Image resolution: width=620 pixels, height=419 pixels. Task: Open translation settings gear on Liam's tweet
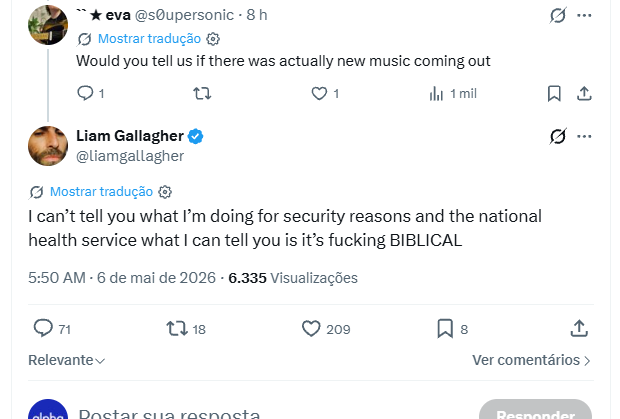[x=165, y=192]
